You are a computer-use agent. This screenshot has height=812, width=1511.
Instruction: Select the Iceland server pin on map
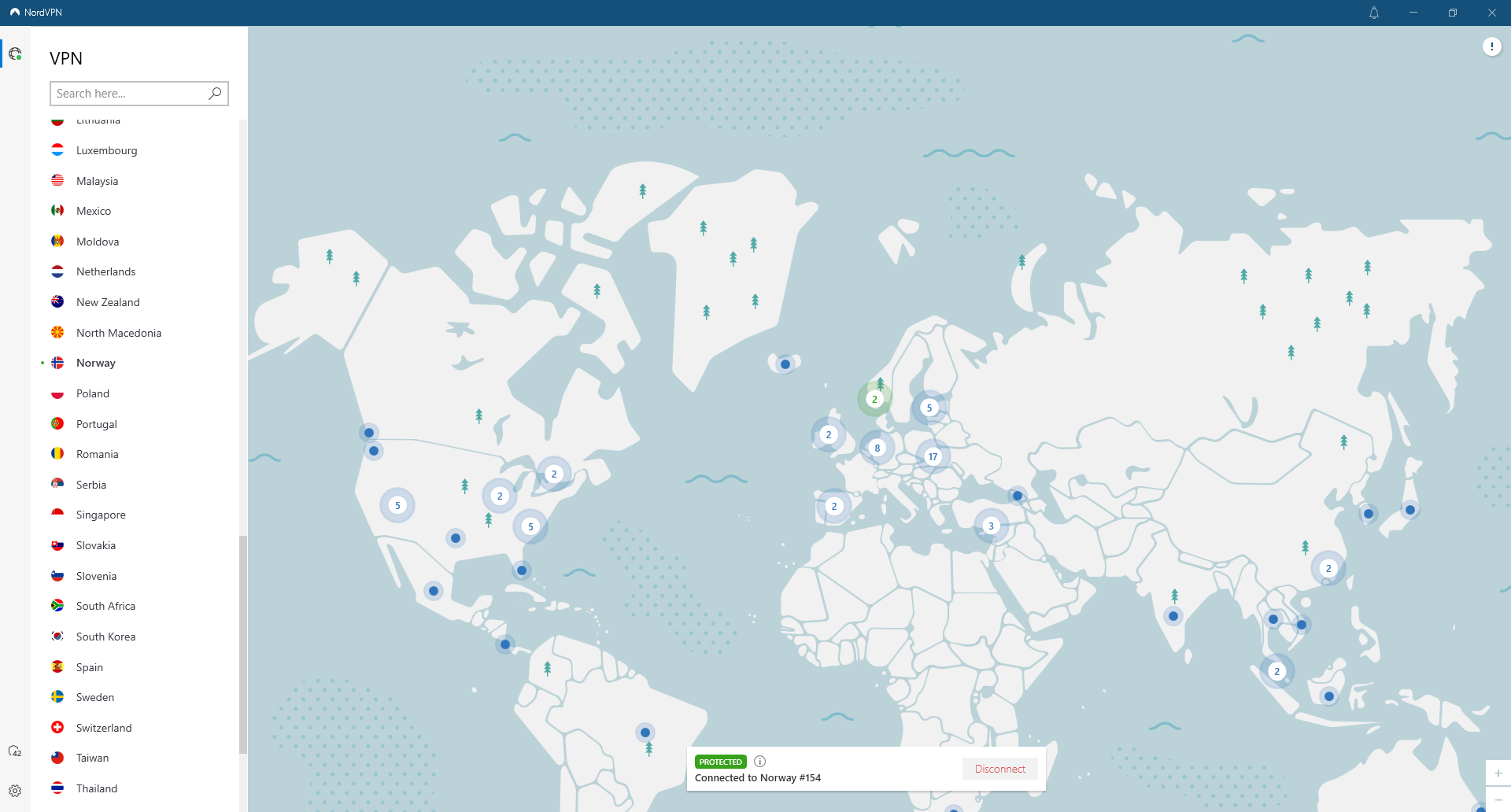click(785, 364)
